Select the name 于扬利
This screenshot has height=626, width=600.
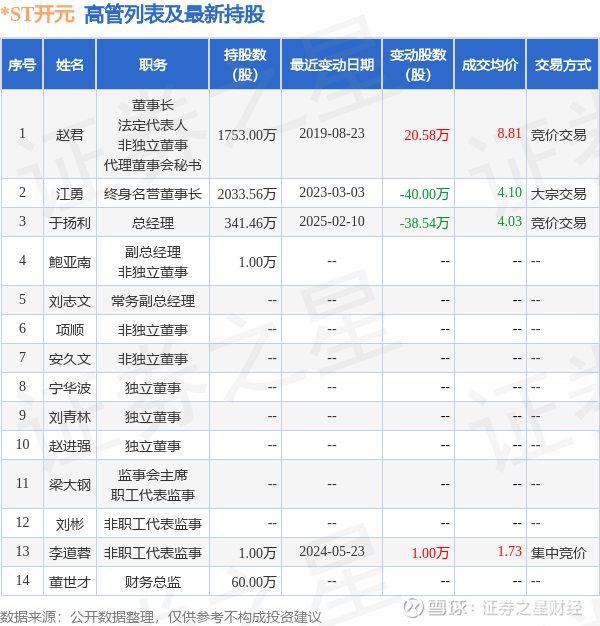[69, 223]
